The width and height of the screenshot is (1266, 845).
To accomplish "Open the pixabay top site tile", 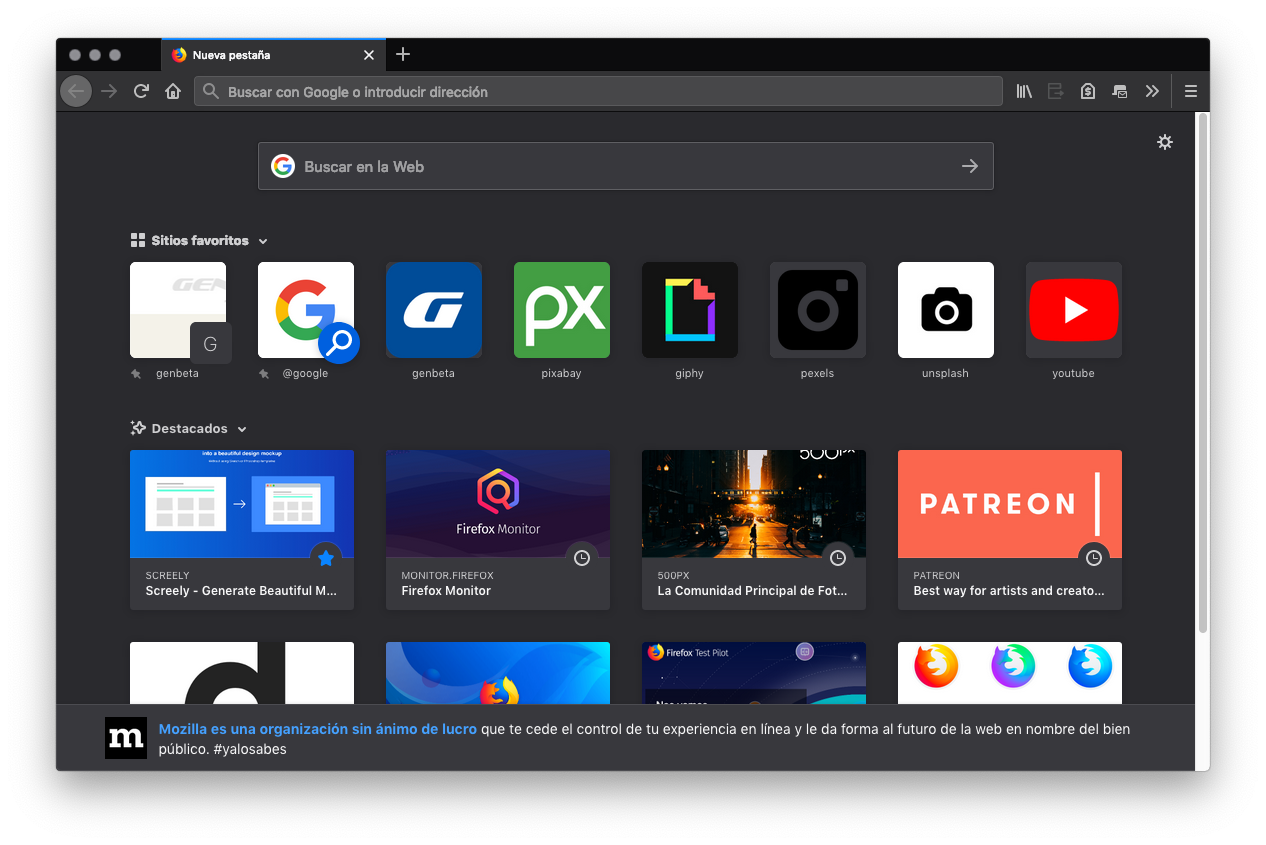I will coord(561,310).
